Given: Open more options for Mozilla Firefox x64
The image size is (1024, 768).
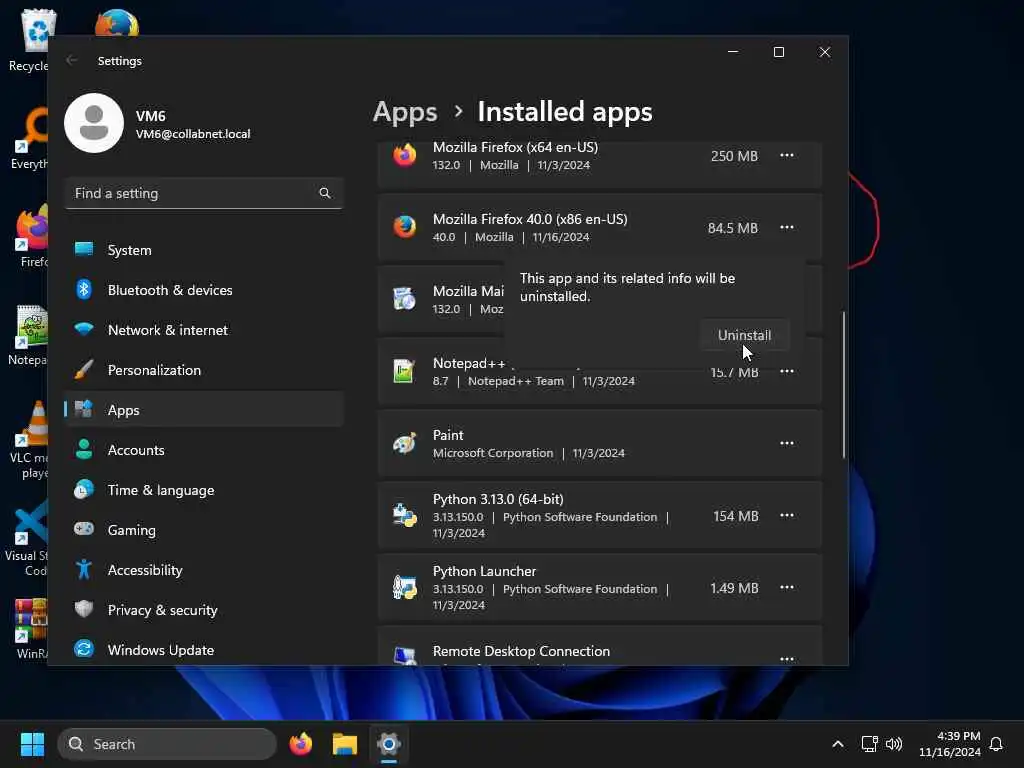Looking at the screenshot, I should pos(786,155).
